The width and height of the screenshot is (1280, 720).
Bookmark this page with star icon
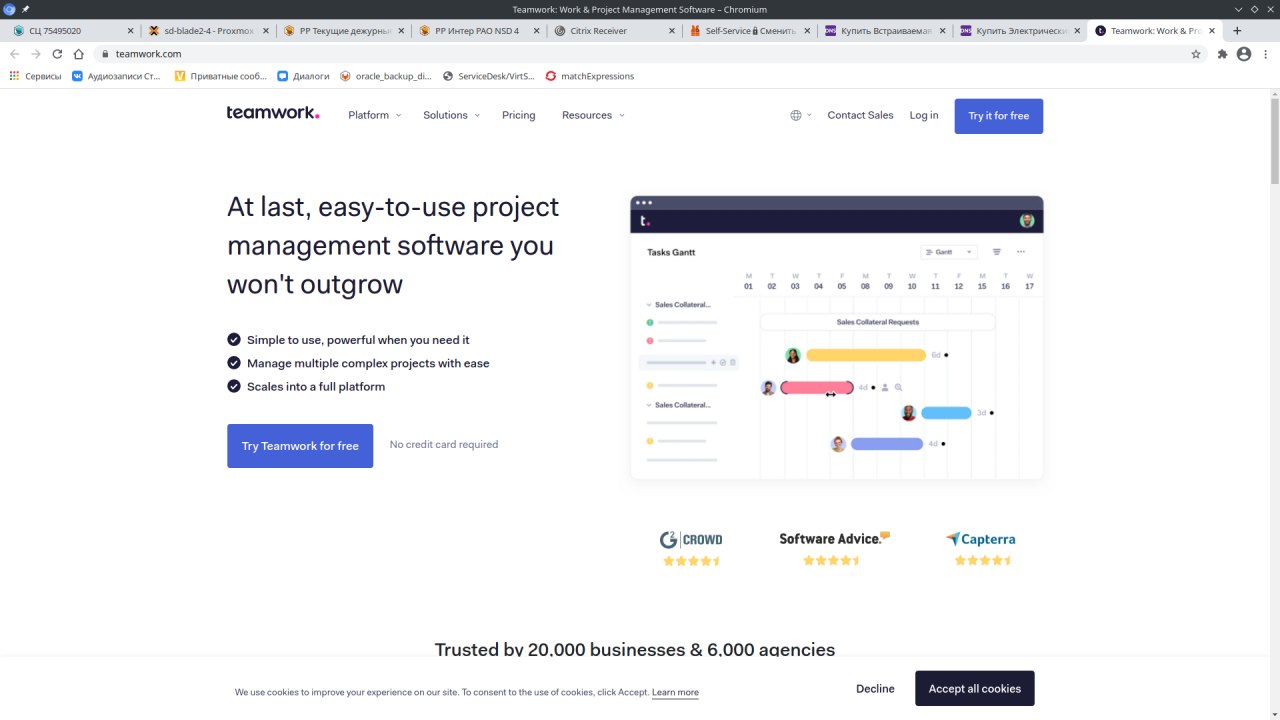tap(1196, 54)
